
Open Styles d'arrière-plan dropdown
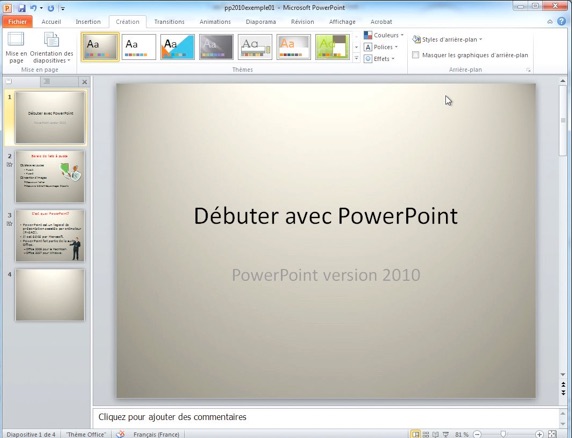coord(447,39)
